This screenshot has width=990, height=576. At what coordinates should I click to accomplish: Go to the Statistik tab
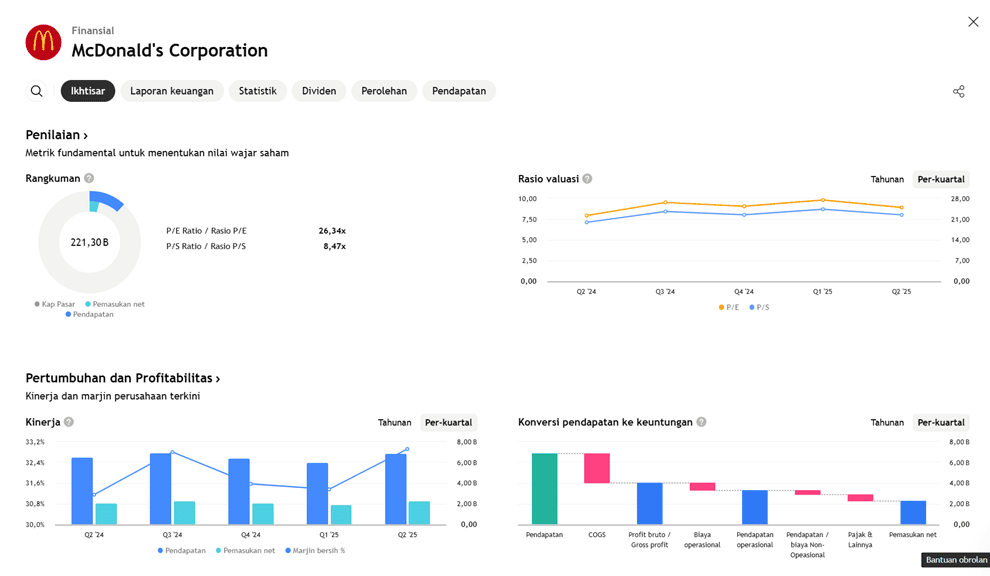(257, 91)
